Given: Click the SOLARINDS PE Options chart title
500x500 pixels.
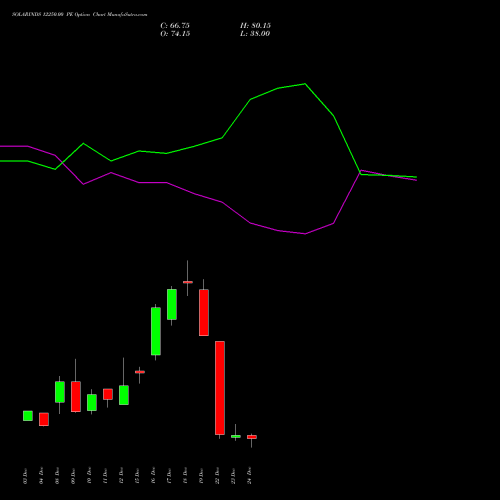Looking at the screenshot, I should pyautogui.click(x=79, y=14).
